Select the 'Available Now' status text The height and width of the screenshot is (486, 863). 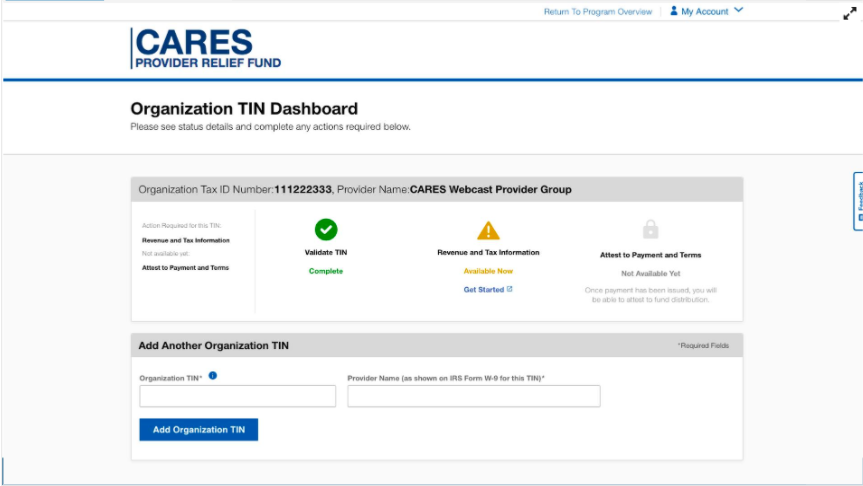[488, 271]
